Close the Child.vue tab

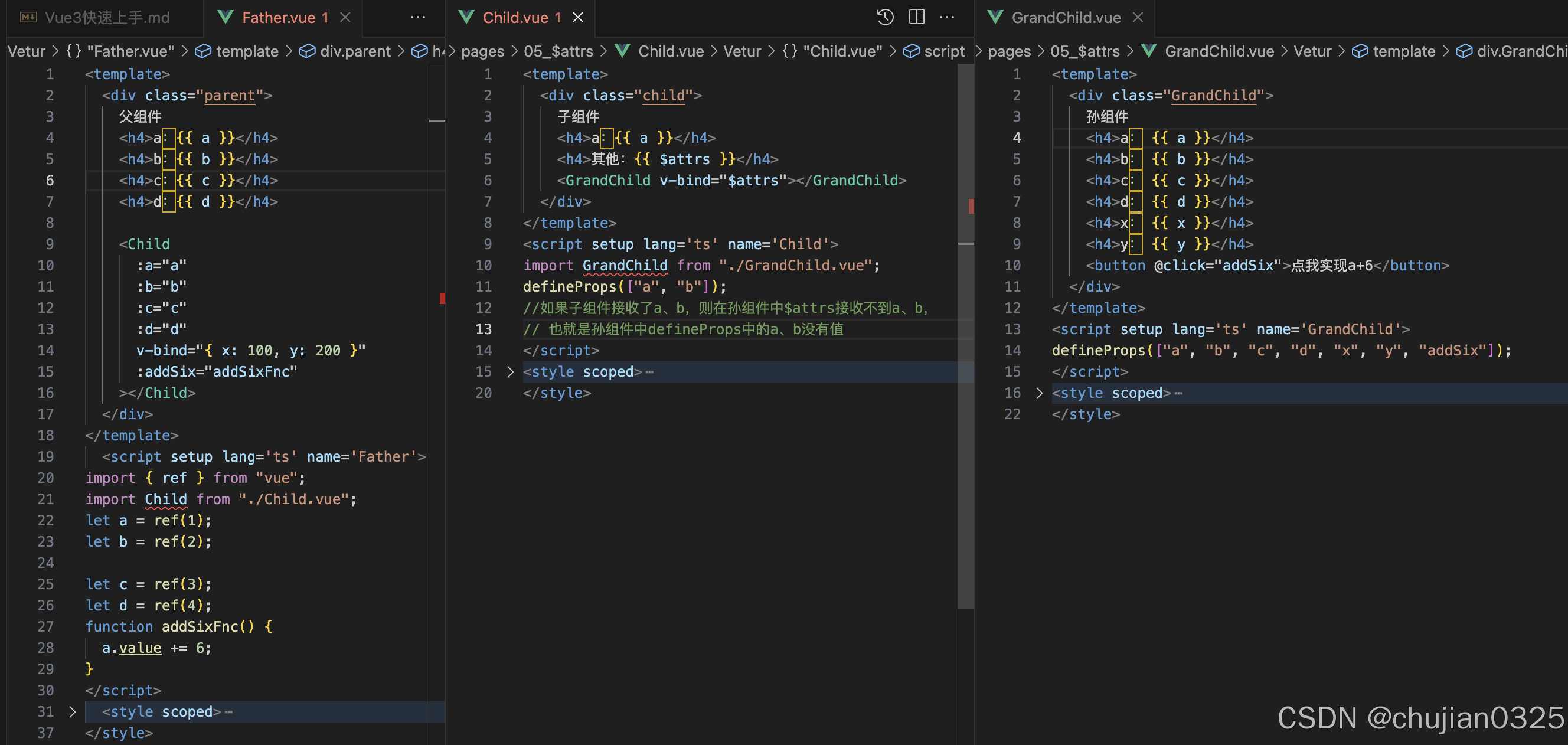pos(577,18)
